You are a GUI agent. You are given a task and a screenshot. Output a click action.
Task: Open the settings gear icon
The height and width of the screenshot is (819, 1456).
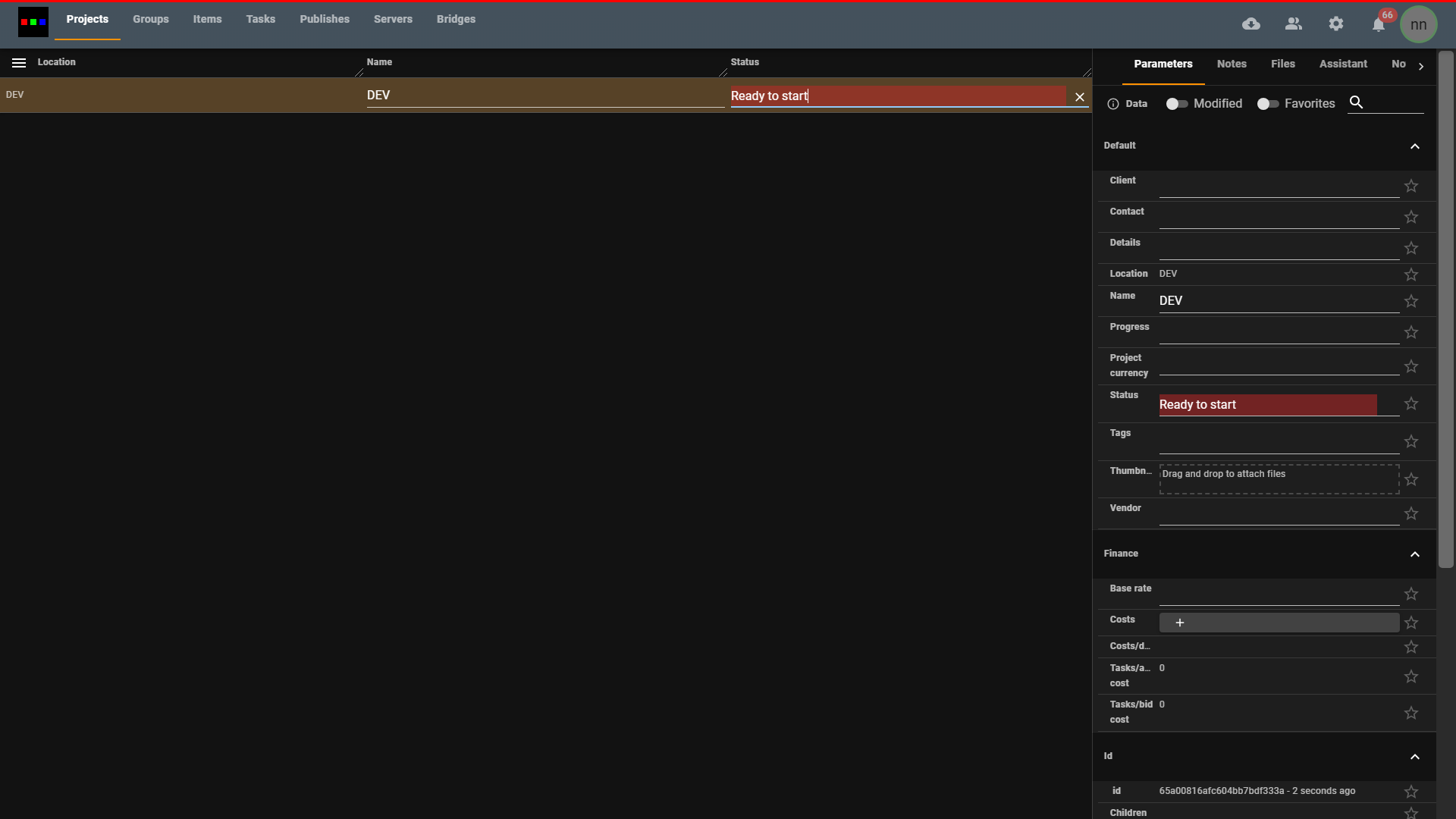pos(1335,24)
